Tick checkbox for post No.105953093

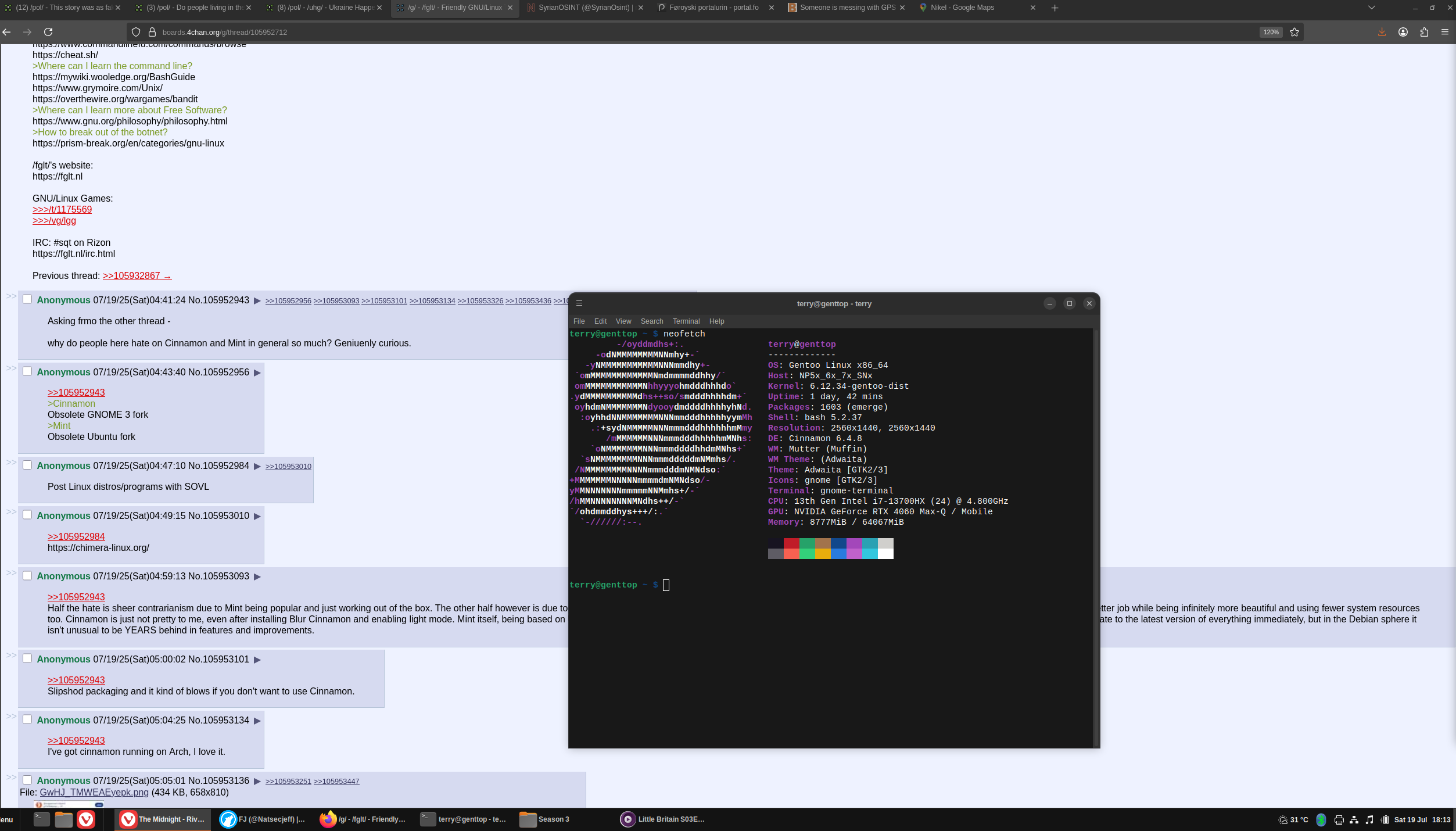tap(27, 575)
